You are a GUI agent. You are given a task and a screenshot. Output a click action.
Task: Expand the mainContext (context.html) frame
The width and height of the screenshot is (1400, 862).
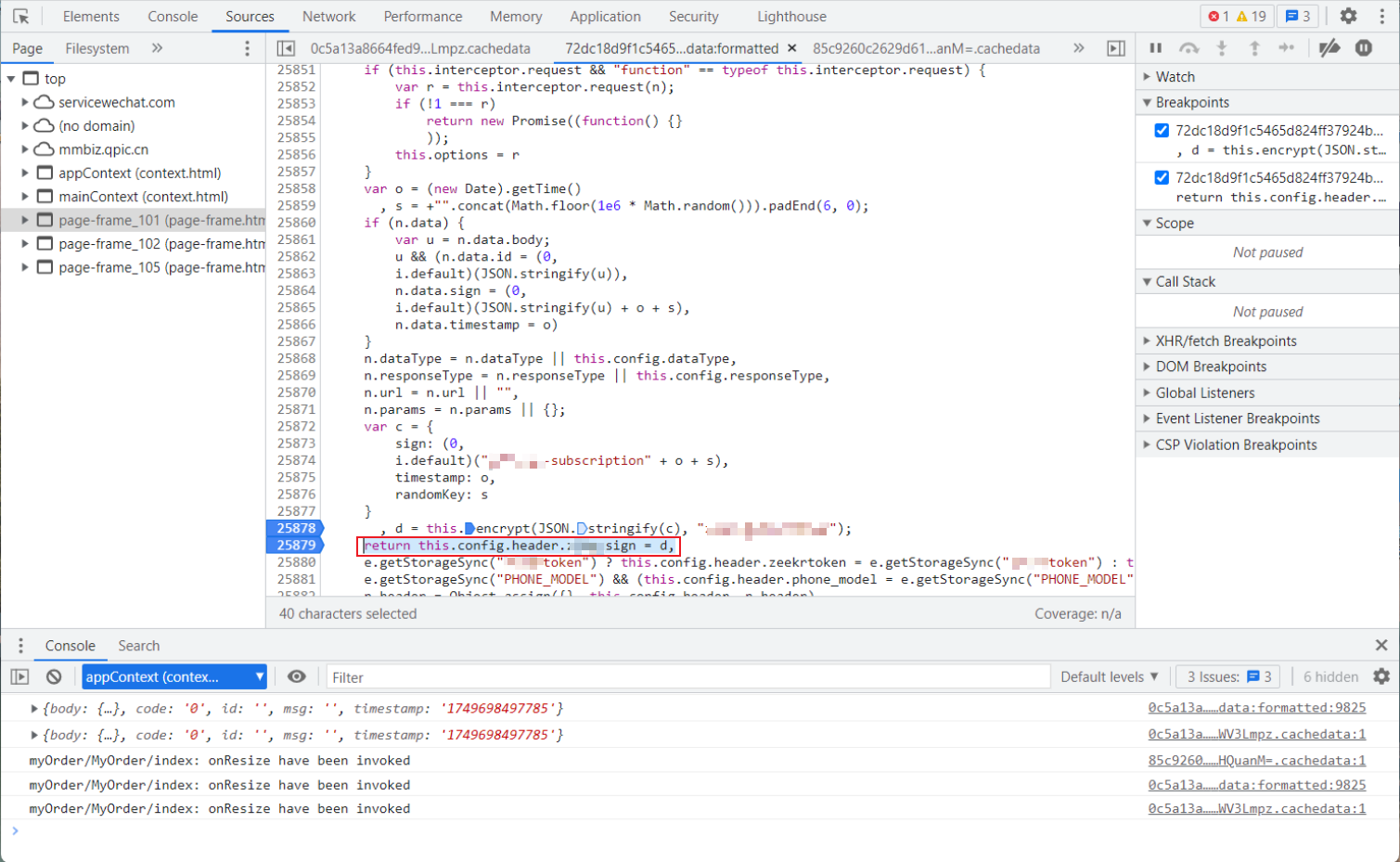pyautogui.click(x=25, y=197)
